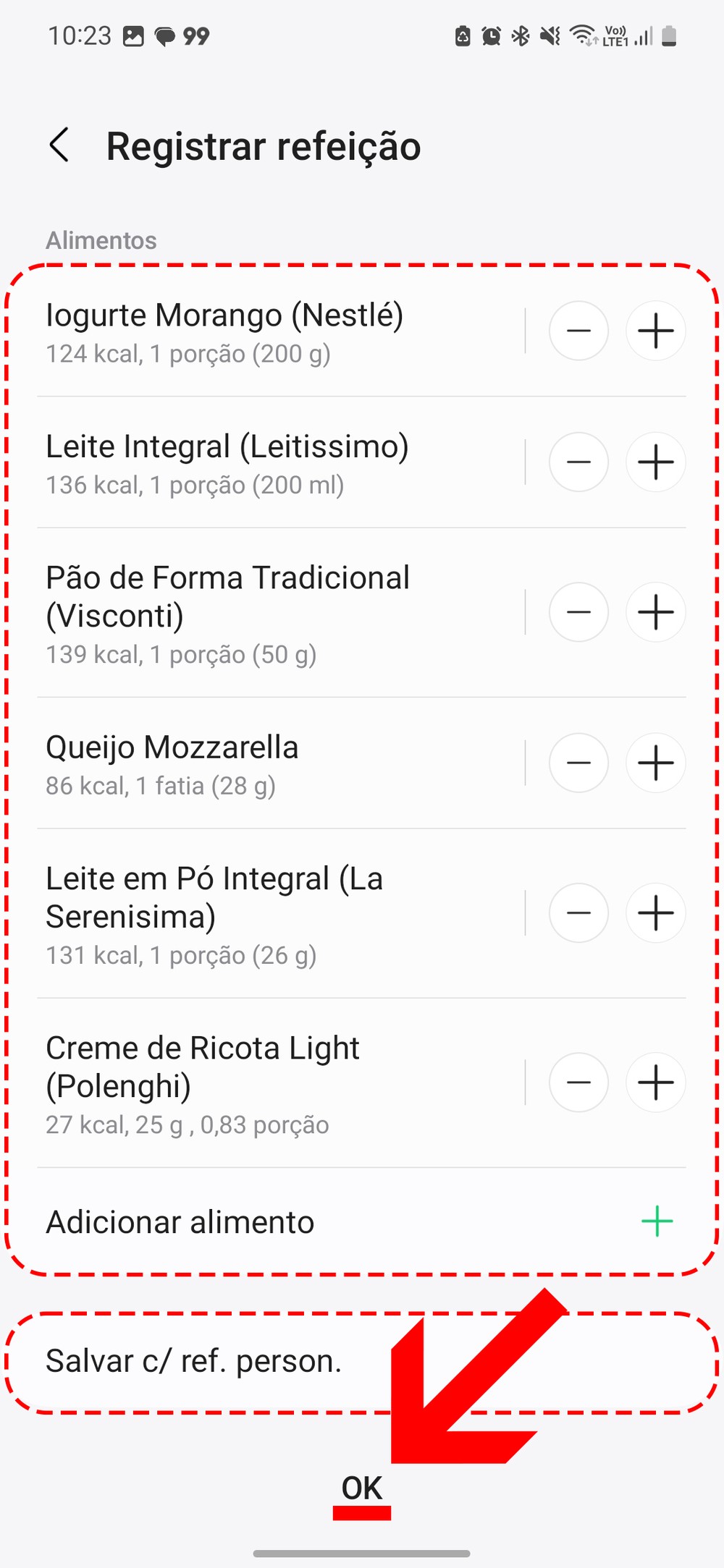Reduce Creme de Ricota Light amount
The image size is (724, 1568).
point(578,1082)
